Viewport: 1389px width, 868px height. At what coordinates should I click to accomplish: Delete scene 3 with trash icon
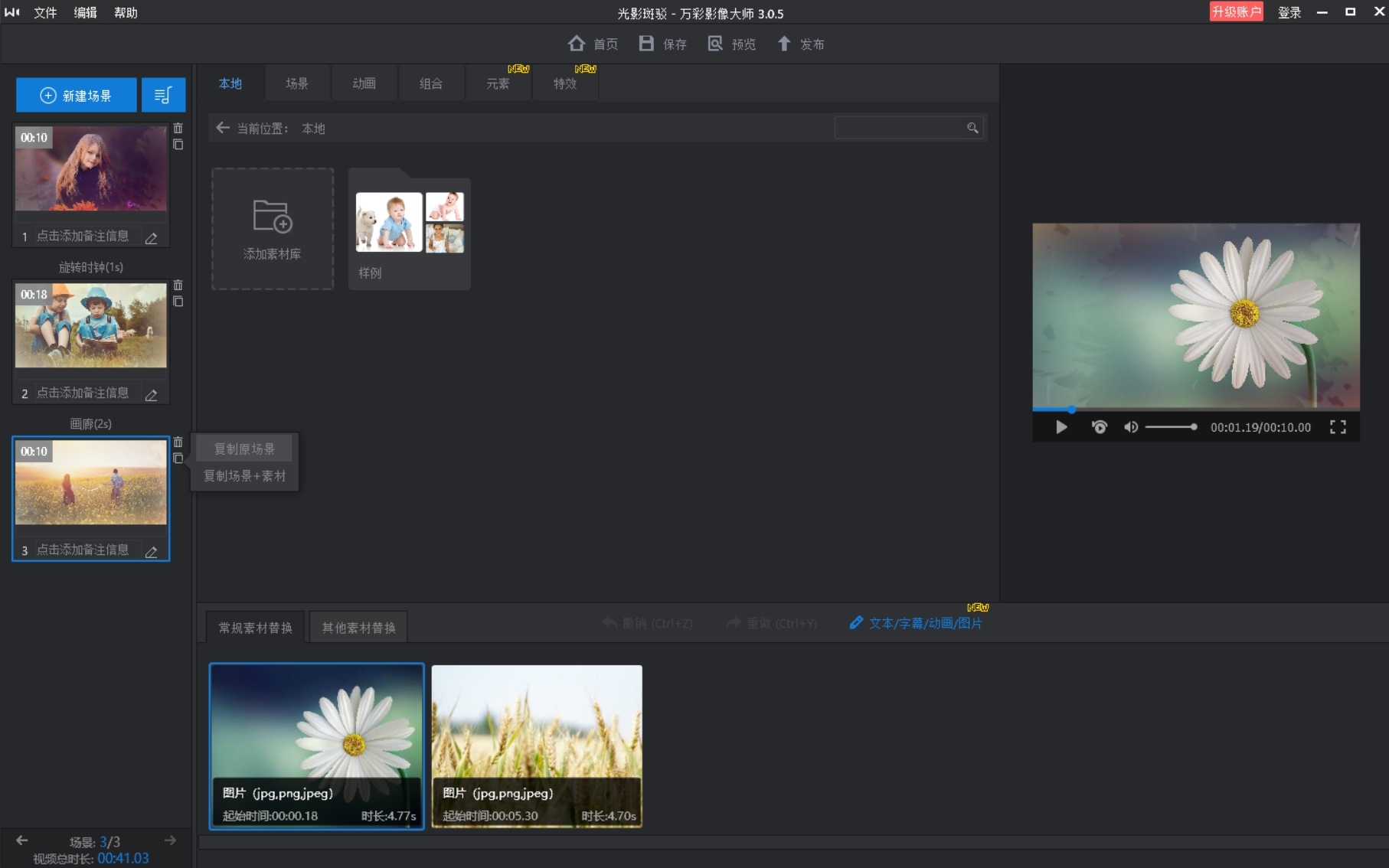178,442
